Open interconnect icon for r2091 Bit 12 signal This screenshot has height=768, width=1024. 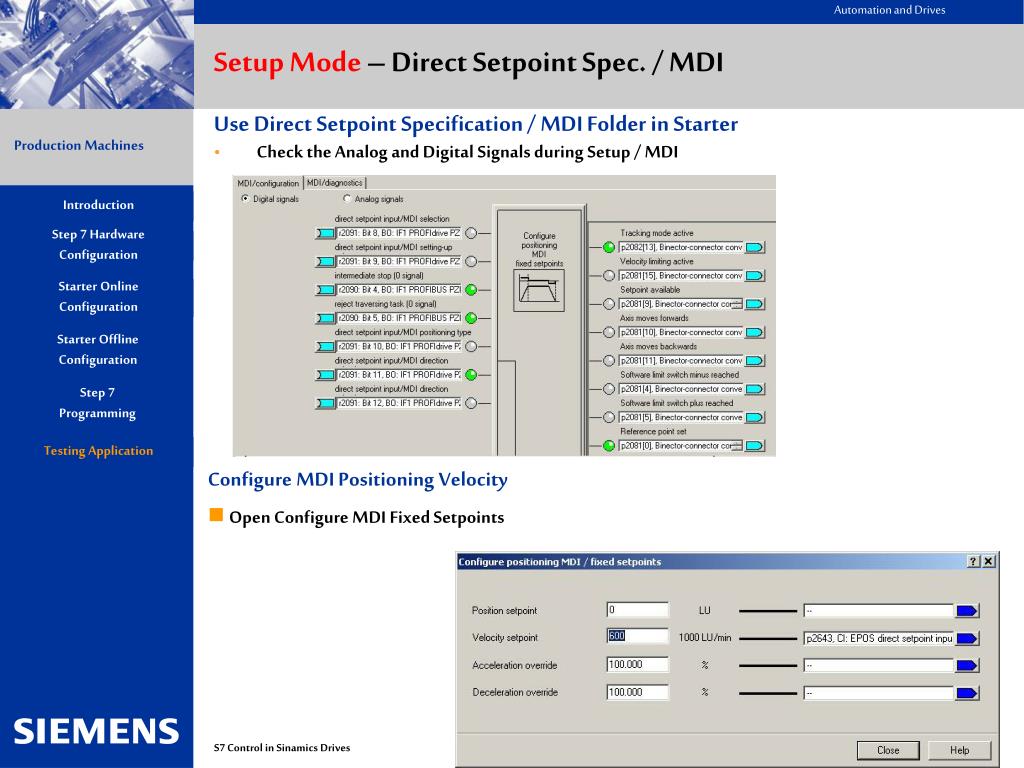[x=325, y=404]
